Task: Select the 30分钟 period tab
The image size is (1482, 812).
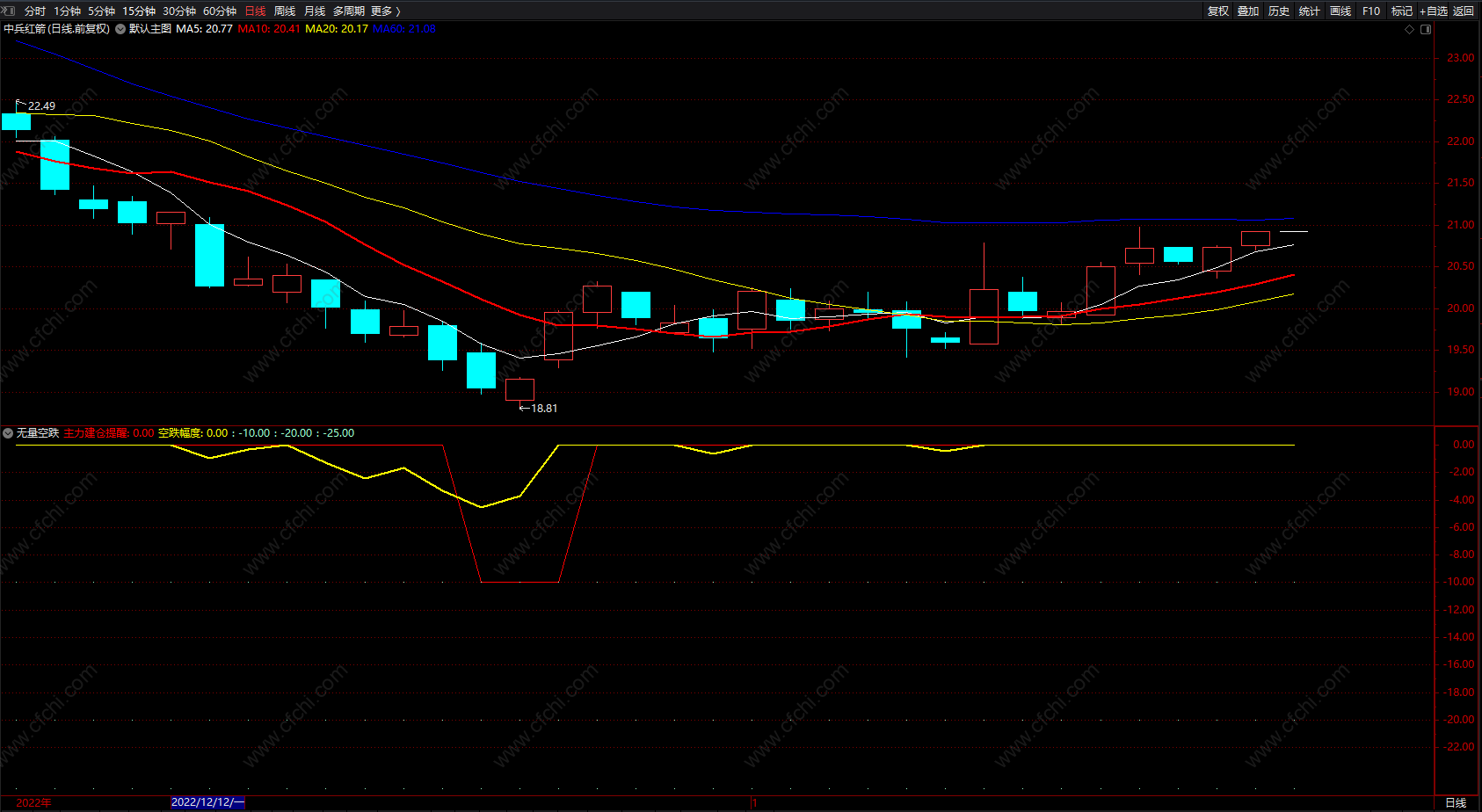Action: coord(179,11)
